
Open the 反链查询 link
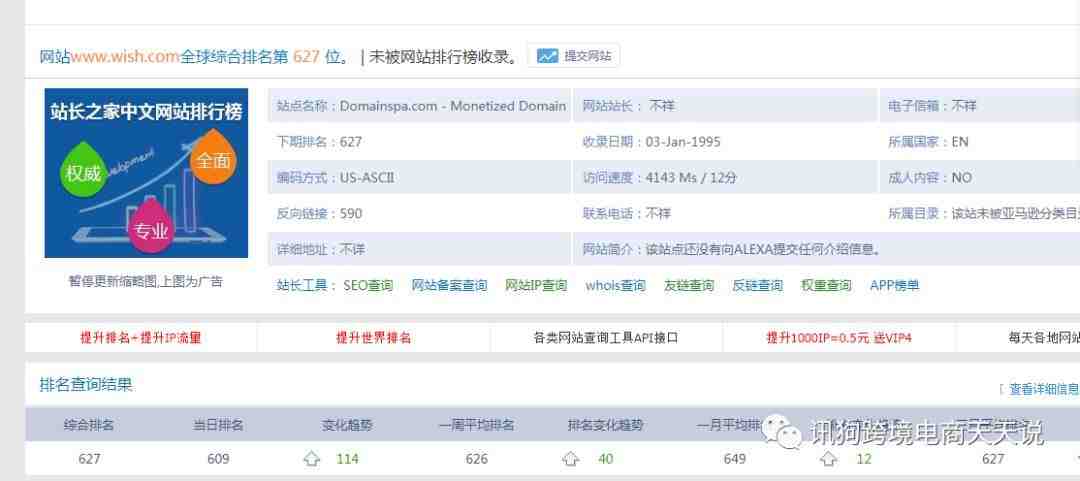click(x=757, y=285)
